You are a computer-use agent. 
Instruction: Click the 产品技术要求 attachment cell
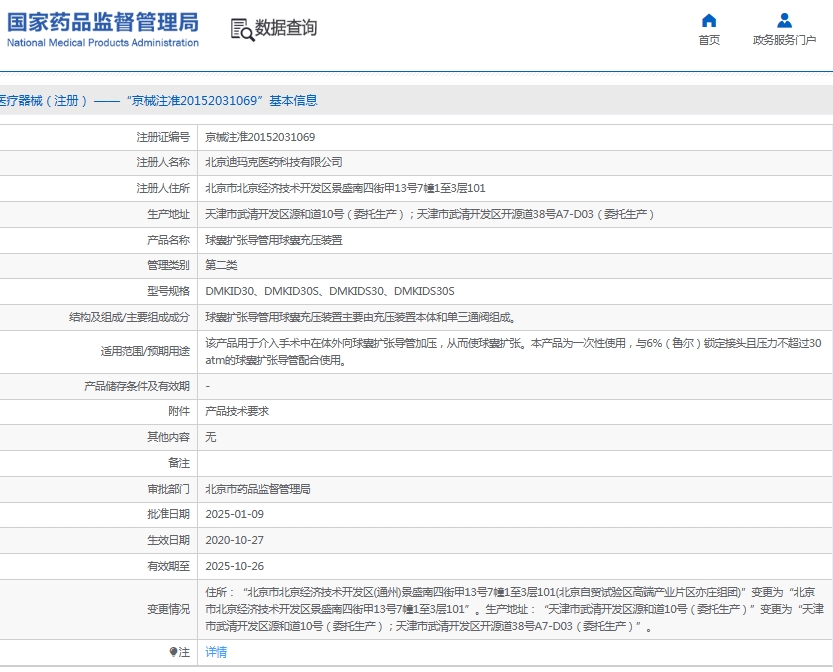237,411
